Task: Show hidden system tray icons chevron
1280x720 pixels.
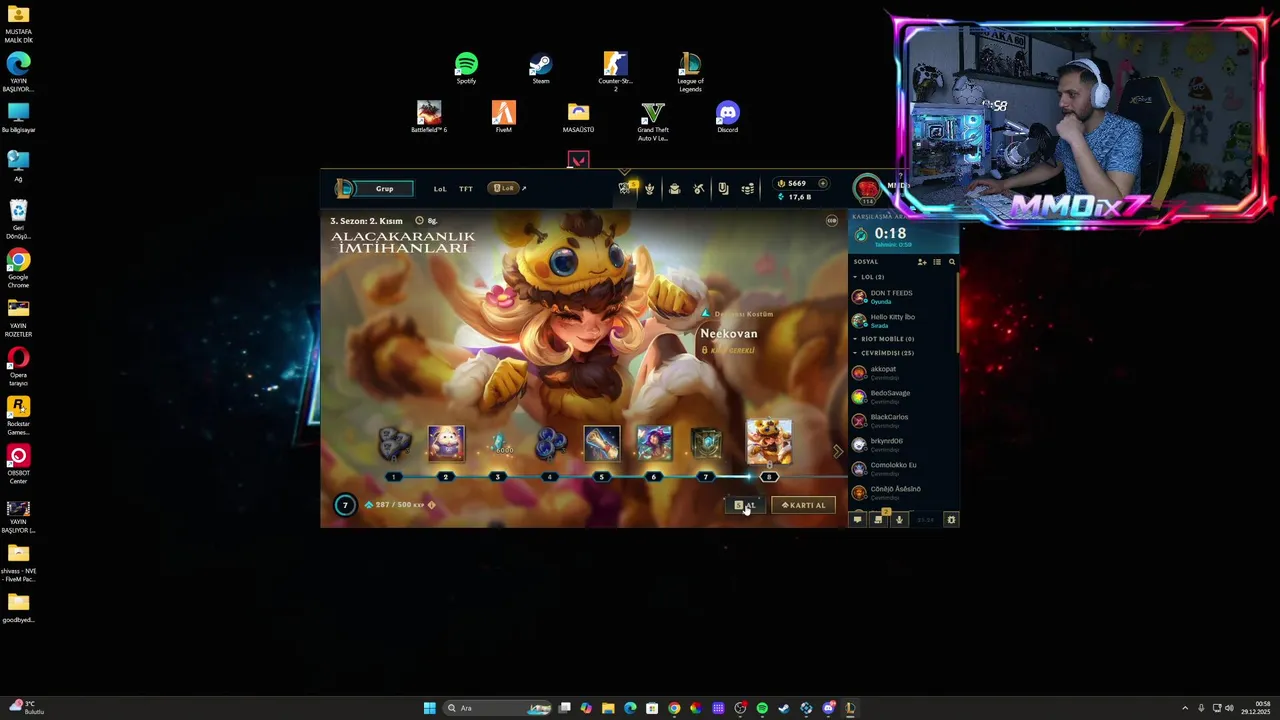Action: click(1185, 708)
